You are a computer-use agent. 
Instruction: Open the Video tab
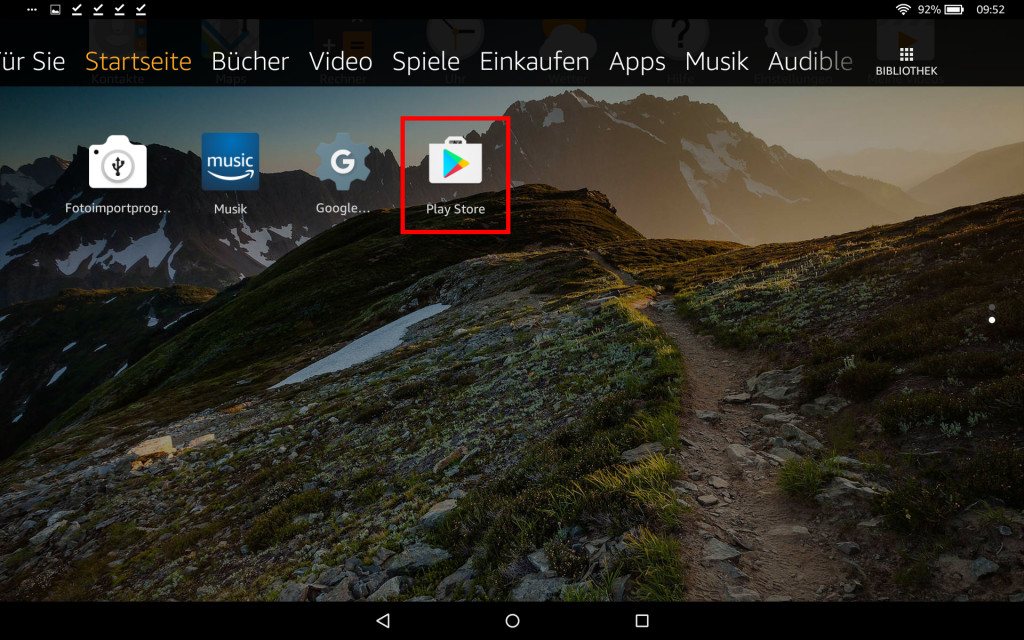[340, 61]
